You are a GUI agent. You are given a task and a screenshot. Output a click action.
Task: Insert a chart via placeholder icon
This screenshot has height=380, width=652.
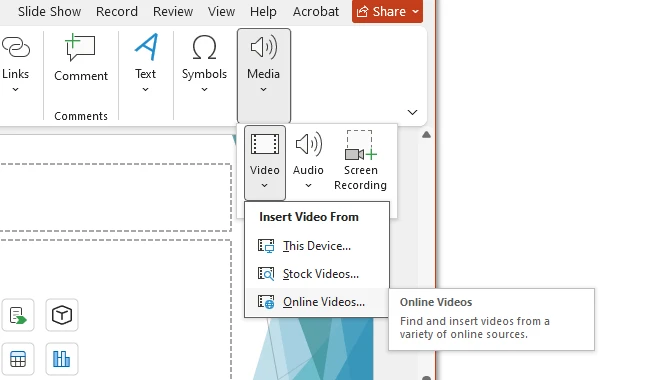(62, 359)
